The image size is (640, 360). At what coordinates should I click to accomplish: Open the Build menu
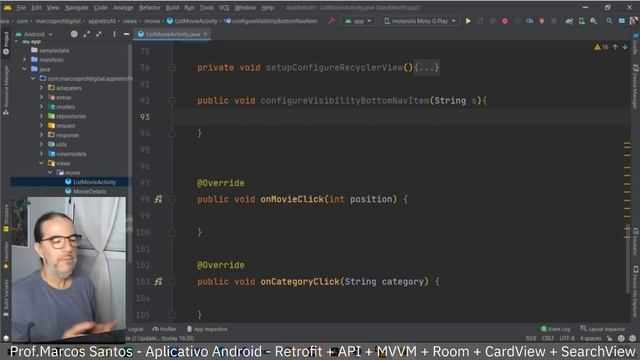[172, 8]
